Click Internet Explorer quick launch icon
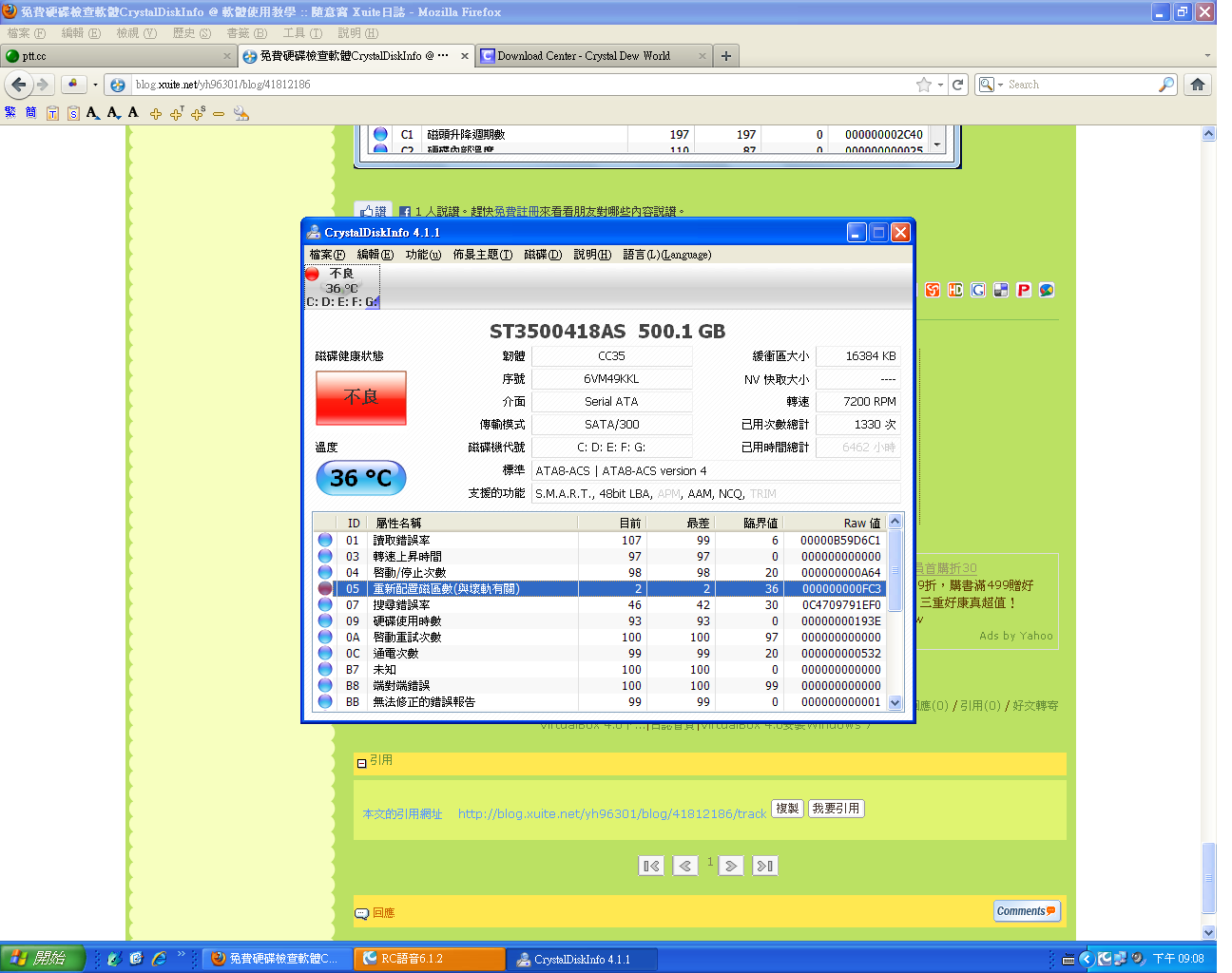This screenshot has height=973, width=1232. pos(158,959)
